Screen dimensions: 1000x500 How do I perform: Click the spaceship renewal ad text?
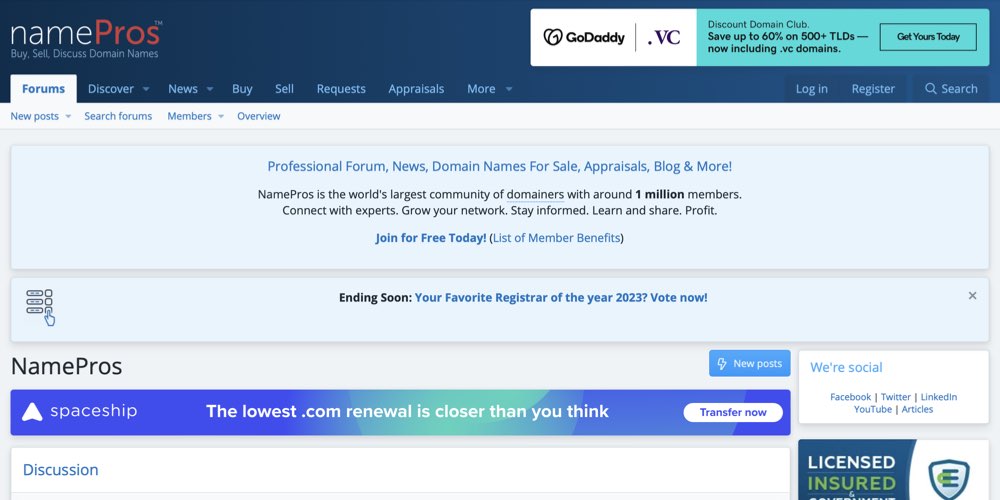tap(407, 412)
